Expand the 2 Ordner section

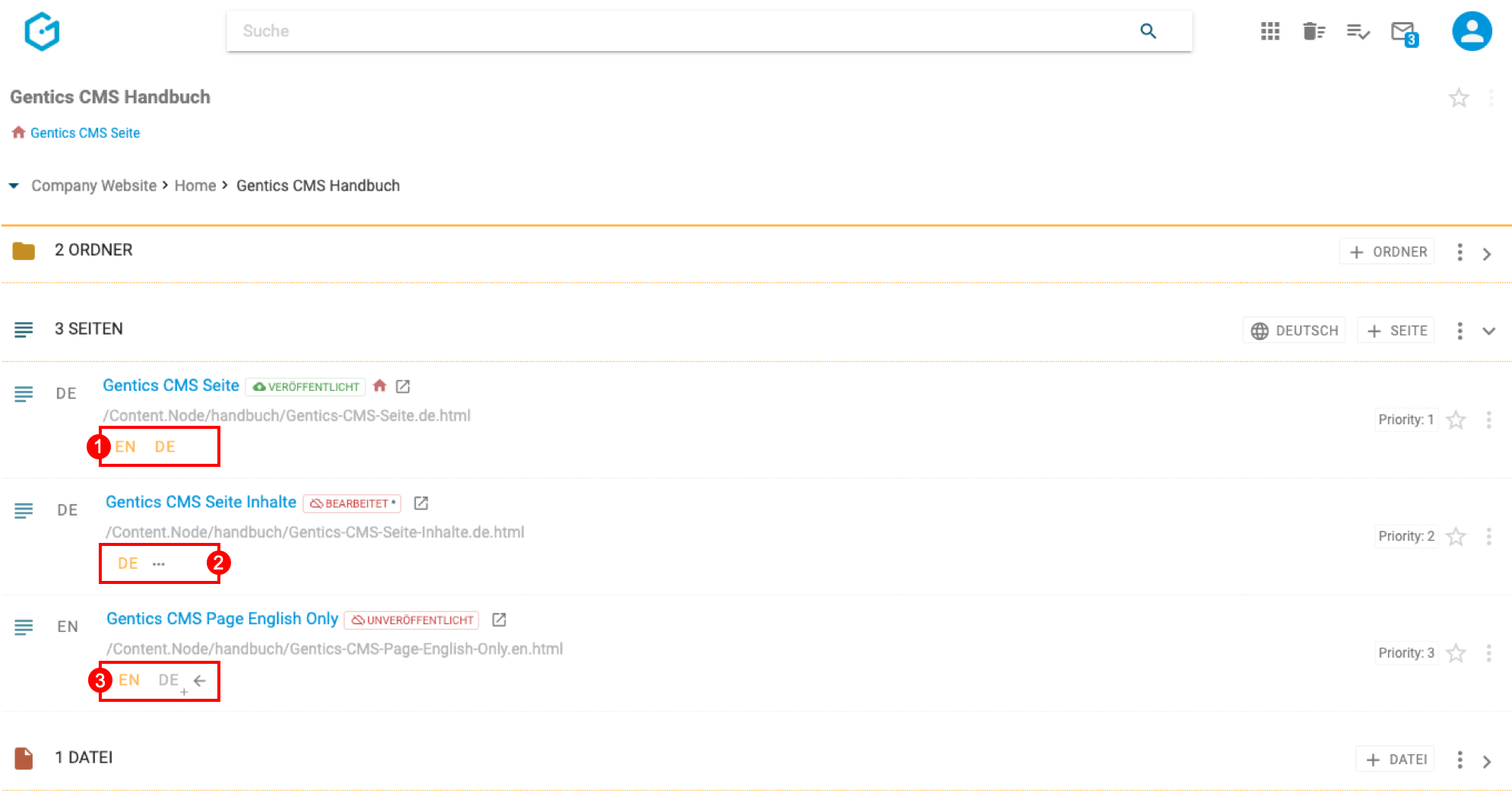coord(1487,254)
